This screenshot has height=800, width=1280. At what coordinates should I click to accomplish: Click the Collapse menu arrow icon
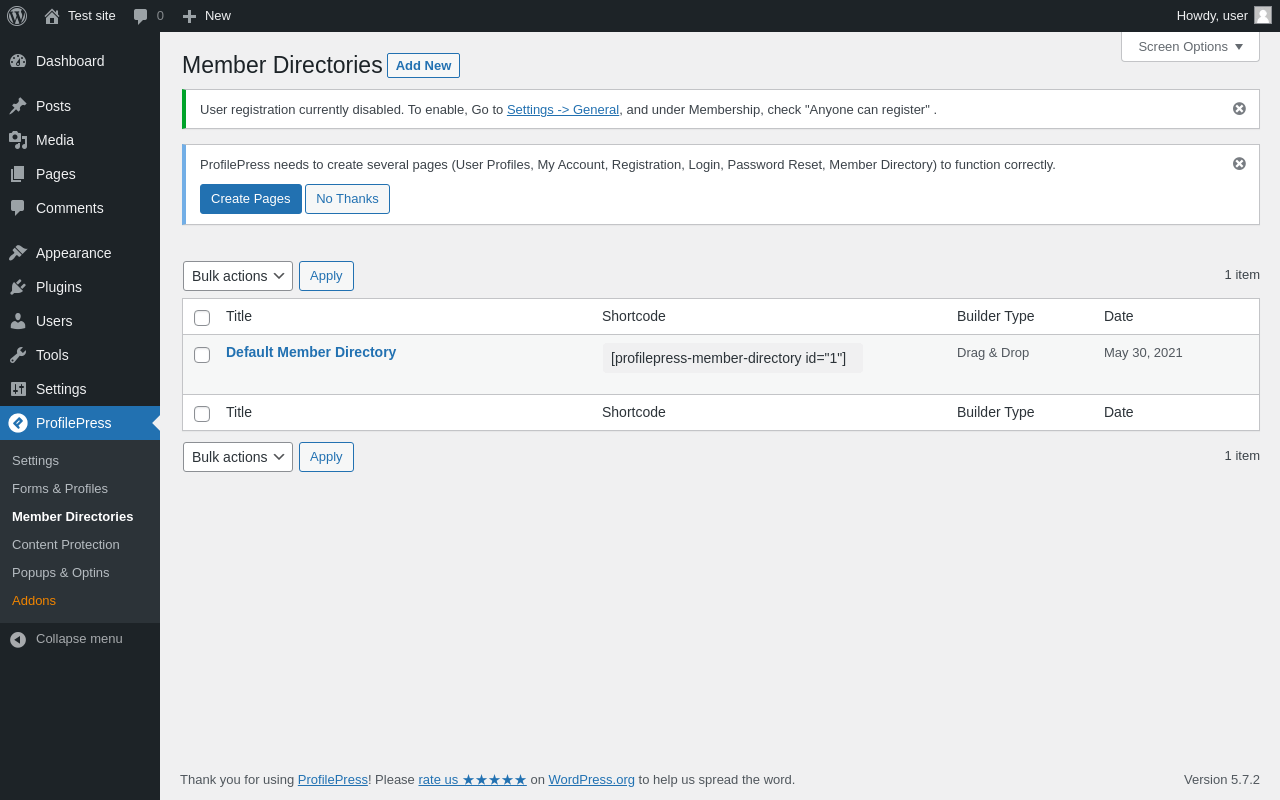coord(18,639)
